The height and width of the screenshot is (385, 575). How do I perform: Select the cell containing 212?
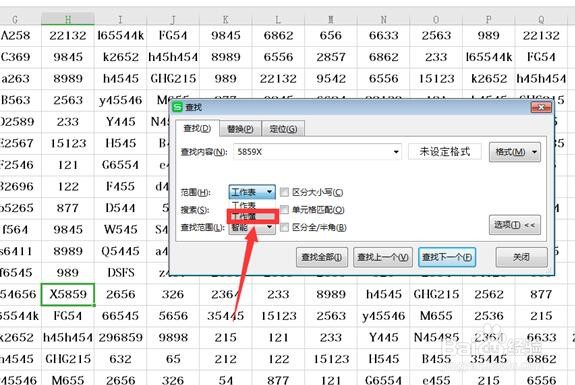[x=226, y=359]
